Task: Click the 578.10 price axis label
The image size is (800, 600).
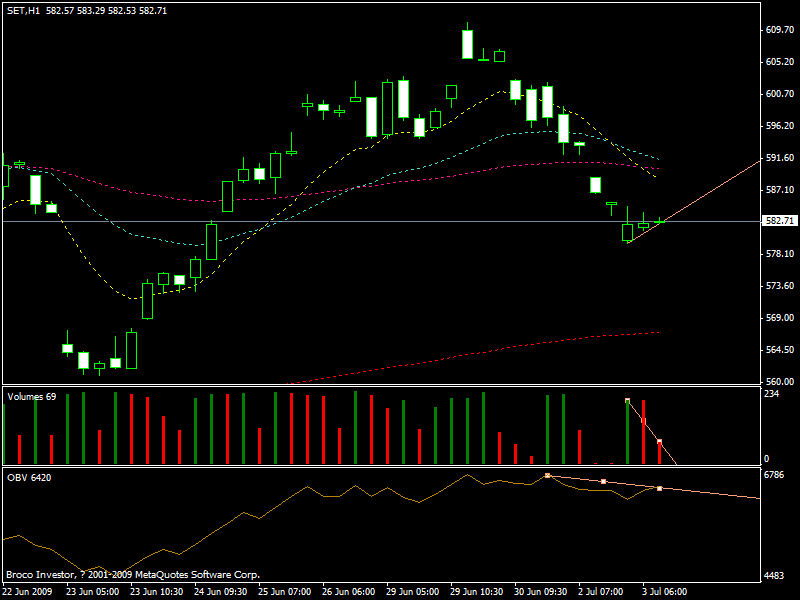Action: click(x=780, y=254)
